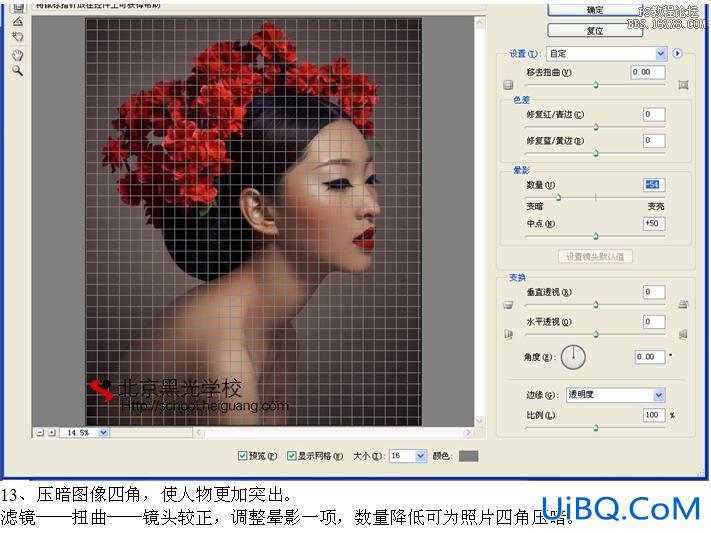
Task: Click barrel distortion icon left of slider
Action: point(508,85)
